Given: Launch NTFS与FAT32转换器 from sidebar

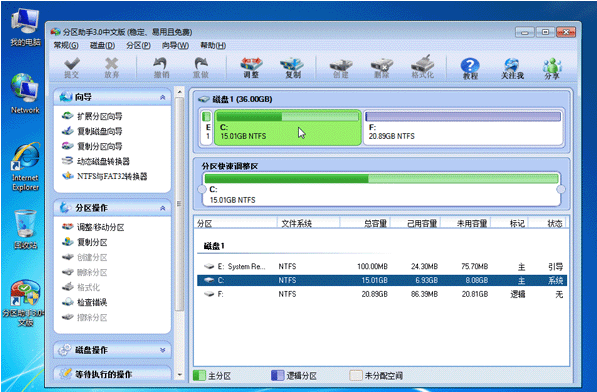Looking at the screenshot, I should pyautogui.click(x=104, y=176).
